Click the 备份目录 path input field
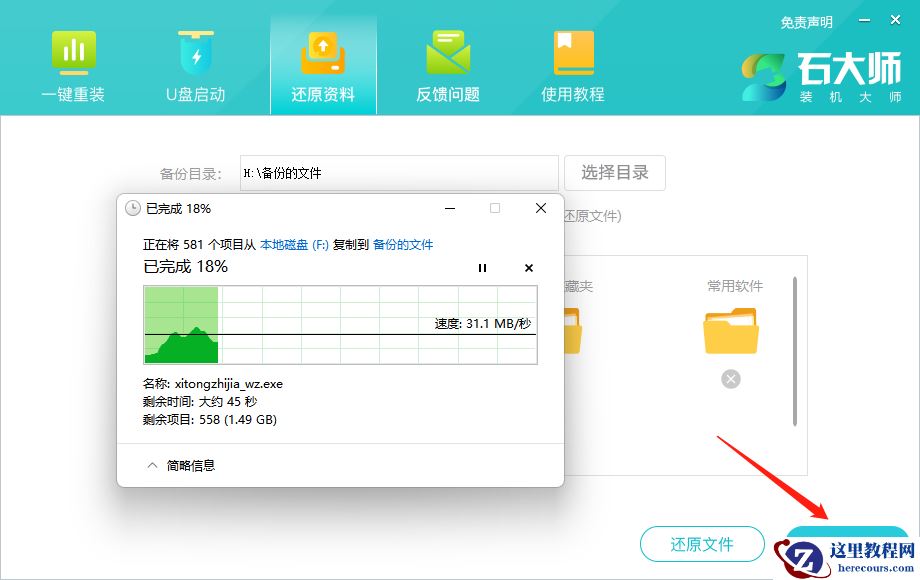This screenshot has width=920, height=580. [x=398, y=172]
